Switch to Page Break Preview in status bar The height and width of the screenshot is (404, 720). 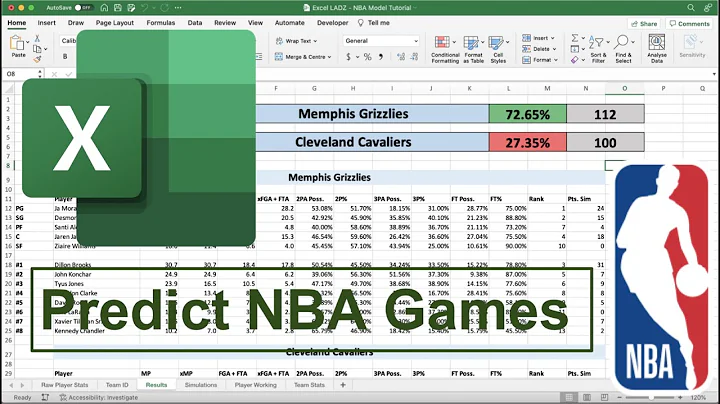[x=604, y=397]
